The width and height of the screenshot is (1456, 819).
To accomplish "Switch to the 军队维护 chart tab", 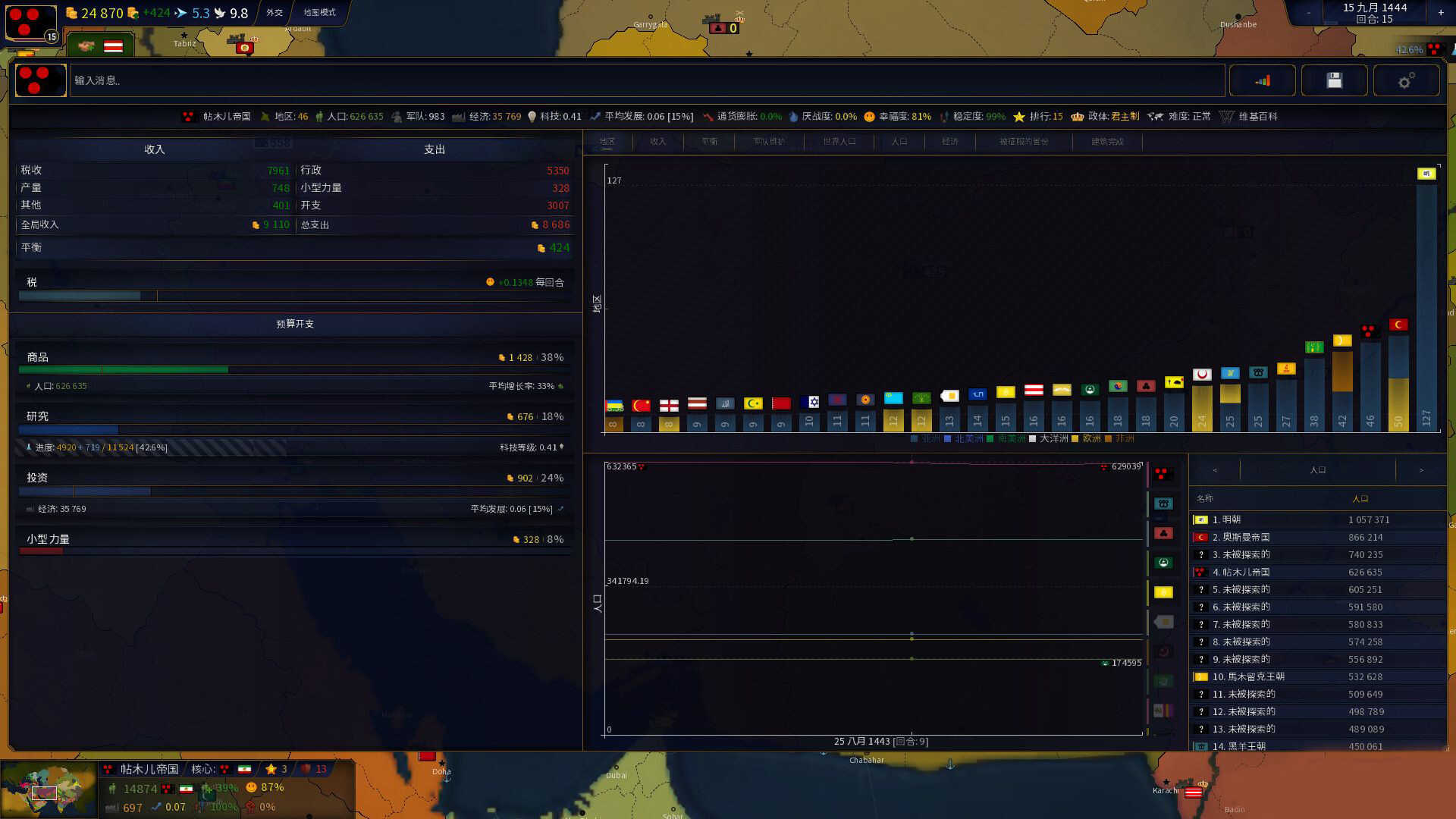I will (x=769, y=142).
